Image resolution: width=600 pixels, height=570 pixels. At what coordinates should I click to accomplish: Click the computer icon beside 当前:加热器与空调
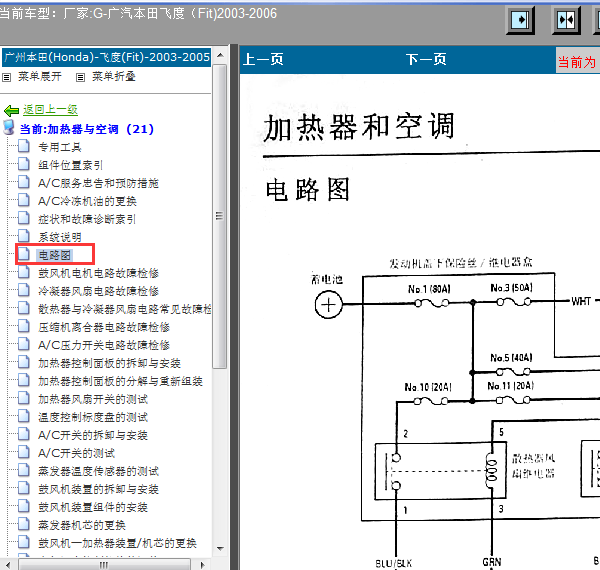(x=8, y=127)
